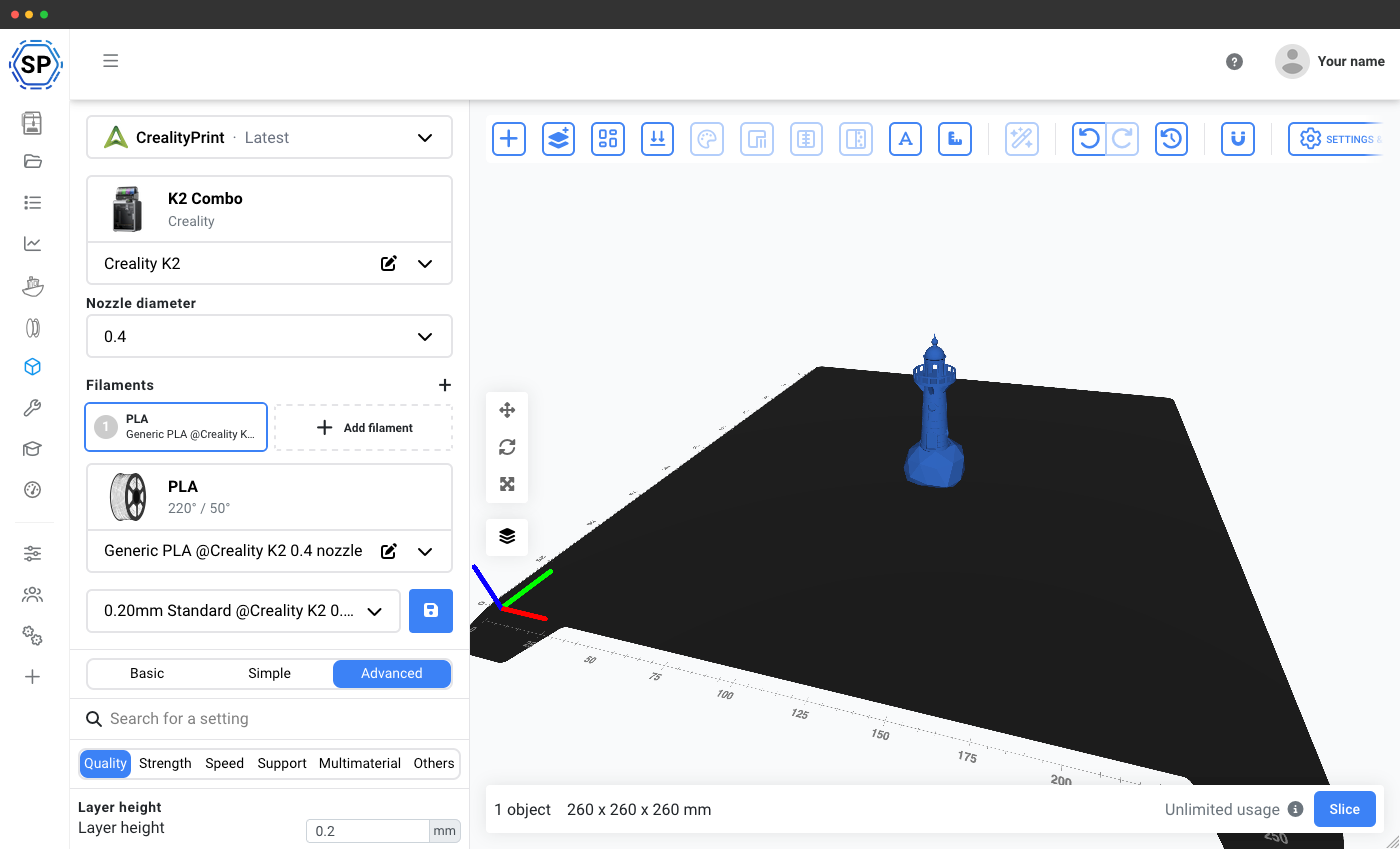Viewport: 1400px width, 849px height.
Task: Switch to Simple settings mode
Action: (x=269, y=674)
